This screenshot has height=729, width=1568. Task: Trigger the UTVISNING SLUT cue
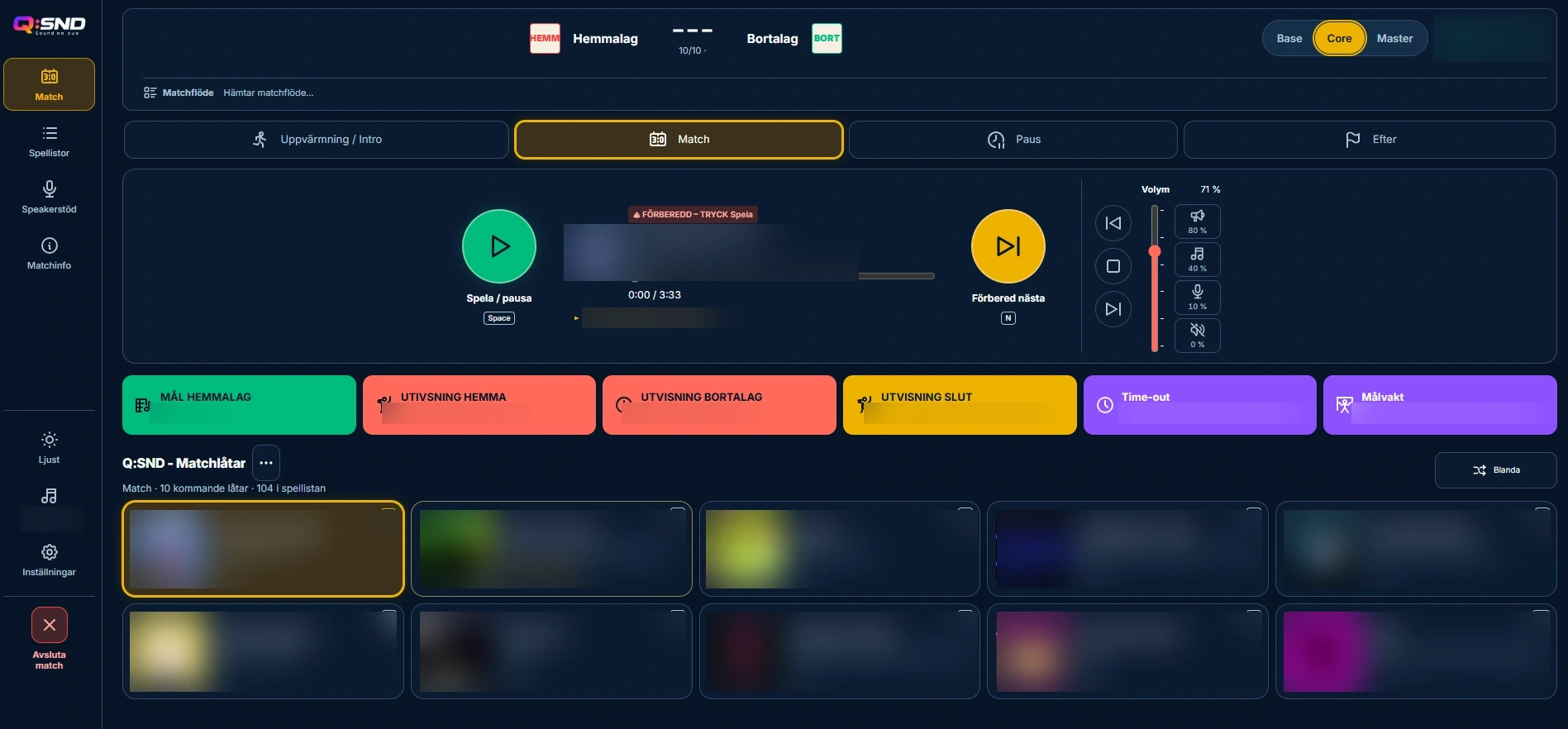(960, 405)
